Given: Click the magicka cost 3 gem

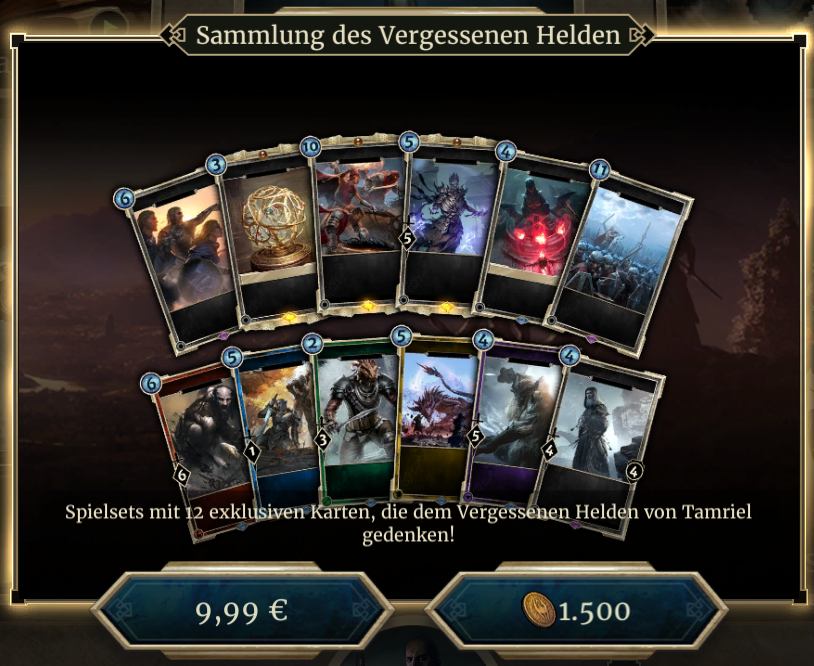Looking at the screenshot, I should pyautogui.click(x=216, y=166).
